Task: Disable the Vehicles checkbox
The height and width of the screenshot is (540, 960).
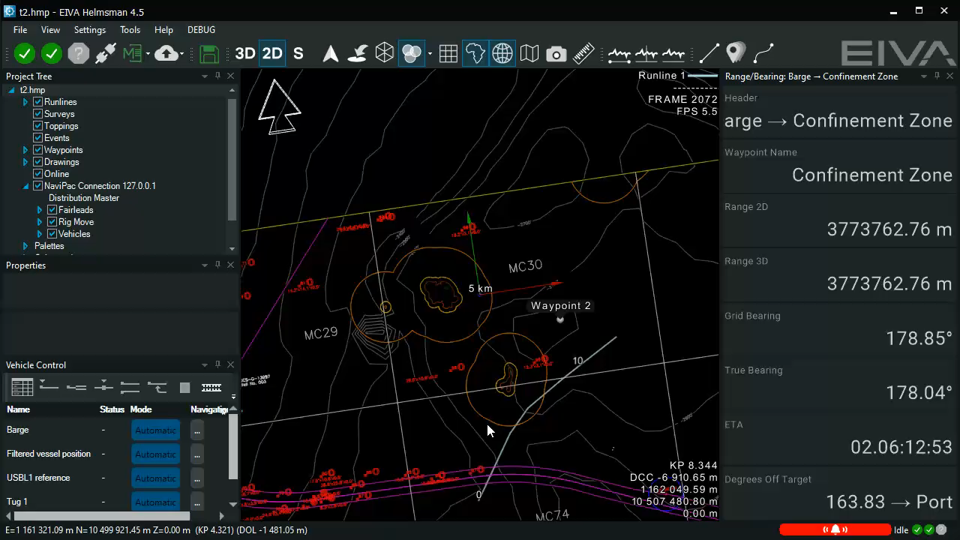Action: click(52, 234)
